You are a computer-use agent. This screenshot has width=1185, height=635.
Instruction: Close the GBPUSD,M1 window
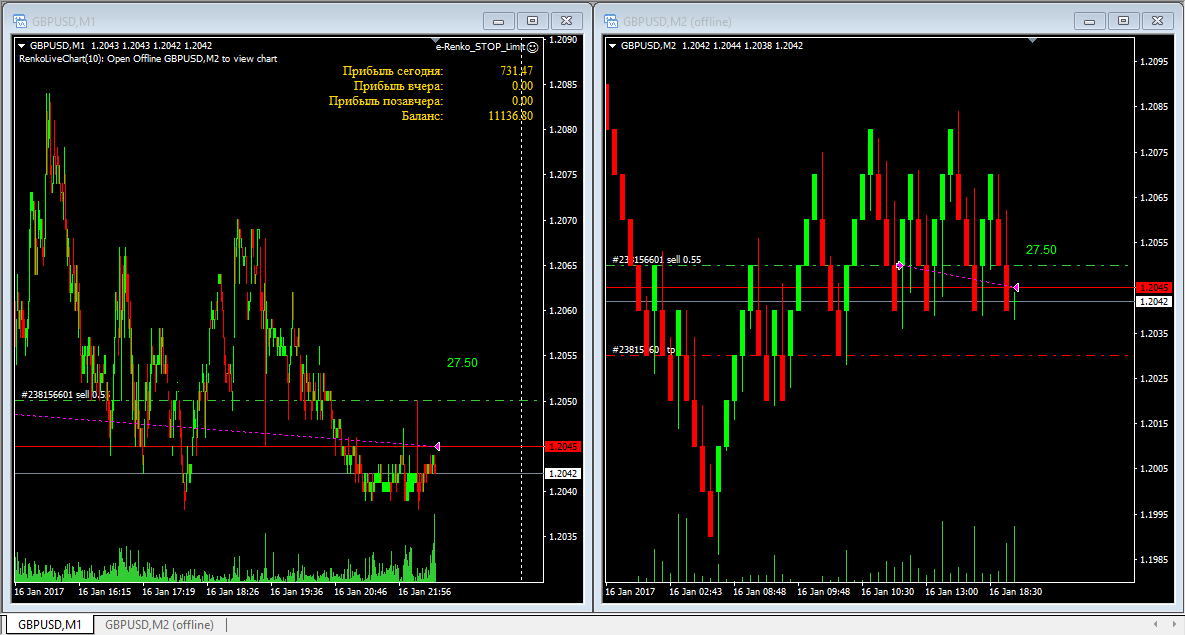pyautogui.click(x=567, y=21)
